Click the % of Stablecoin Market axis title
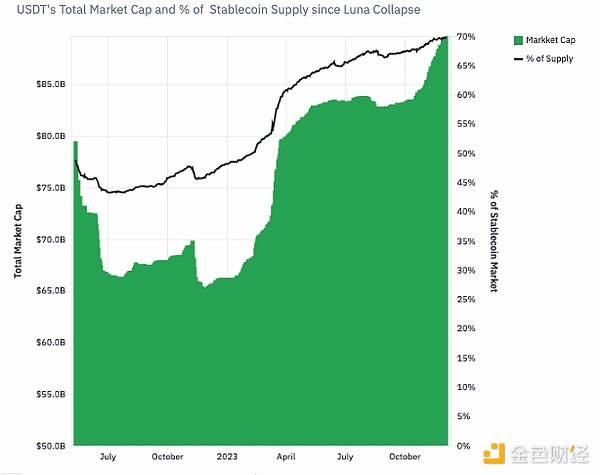 click(493, 240)
